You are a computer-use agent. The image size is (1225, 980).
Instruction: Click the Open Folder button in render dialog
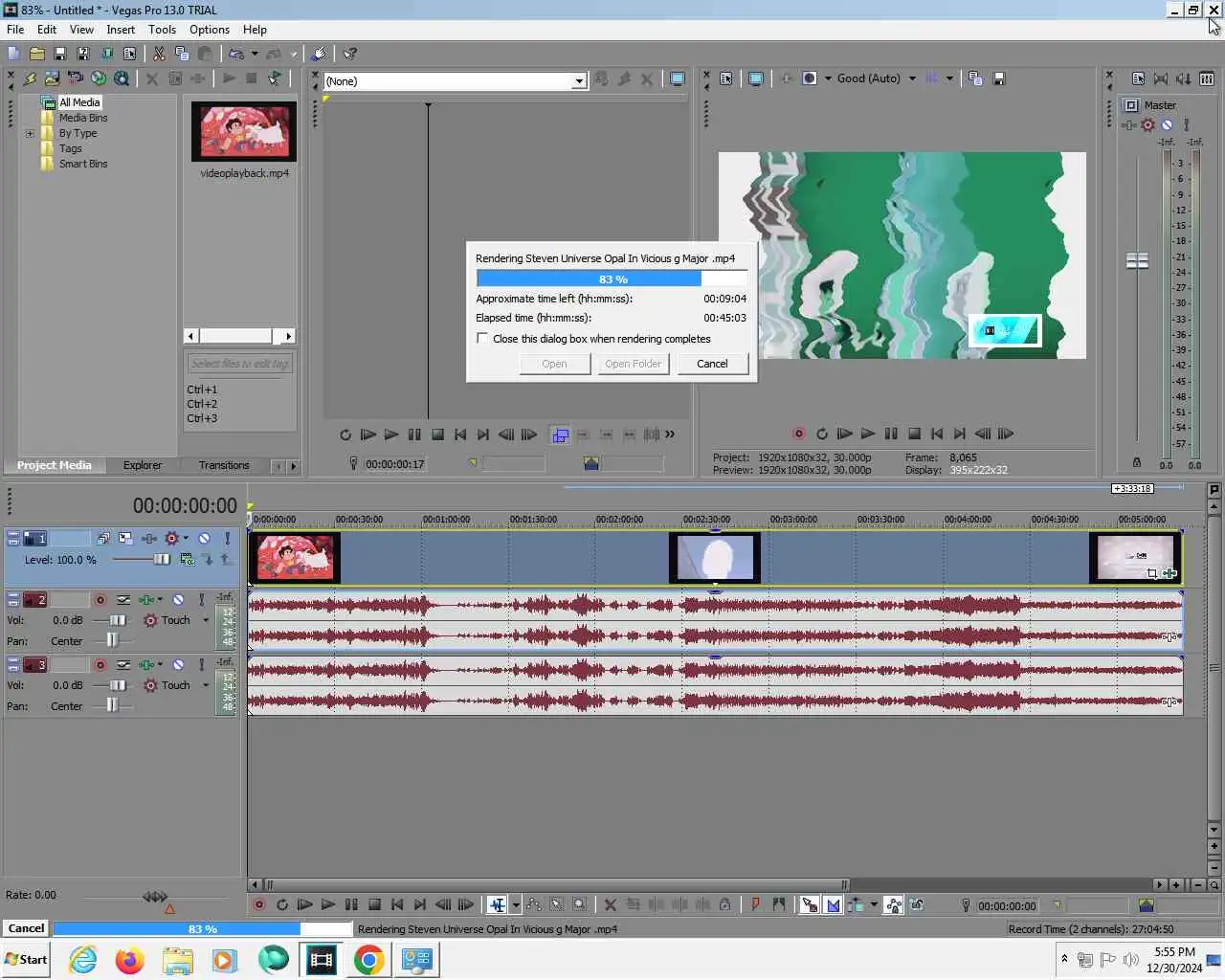coord(633,364)
